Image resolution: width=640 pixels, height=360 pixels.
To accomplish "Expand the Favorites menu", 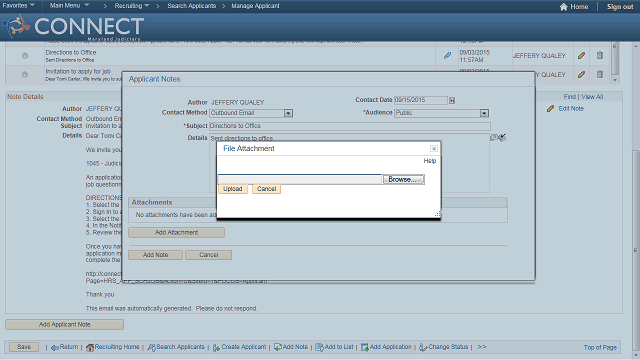I will click(18, 6).
